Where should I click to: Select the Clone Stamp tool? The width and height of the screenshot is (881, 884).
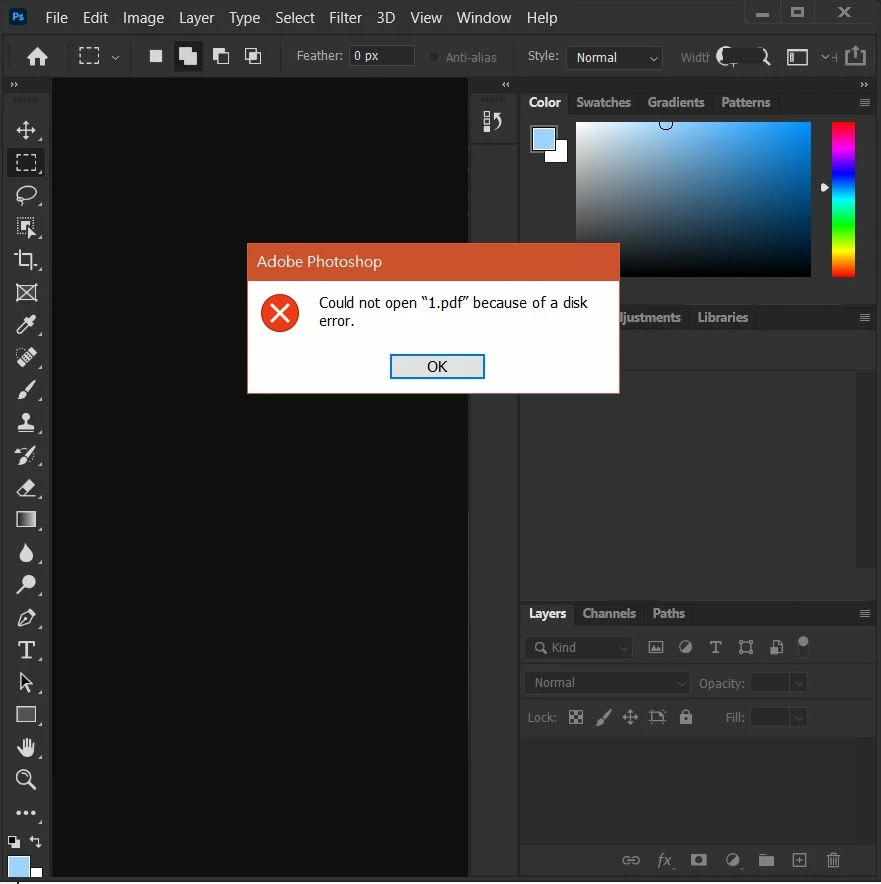click(26, 422)
